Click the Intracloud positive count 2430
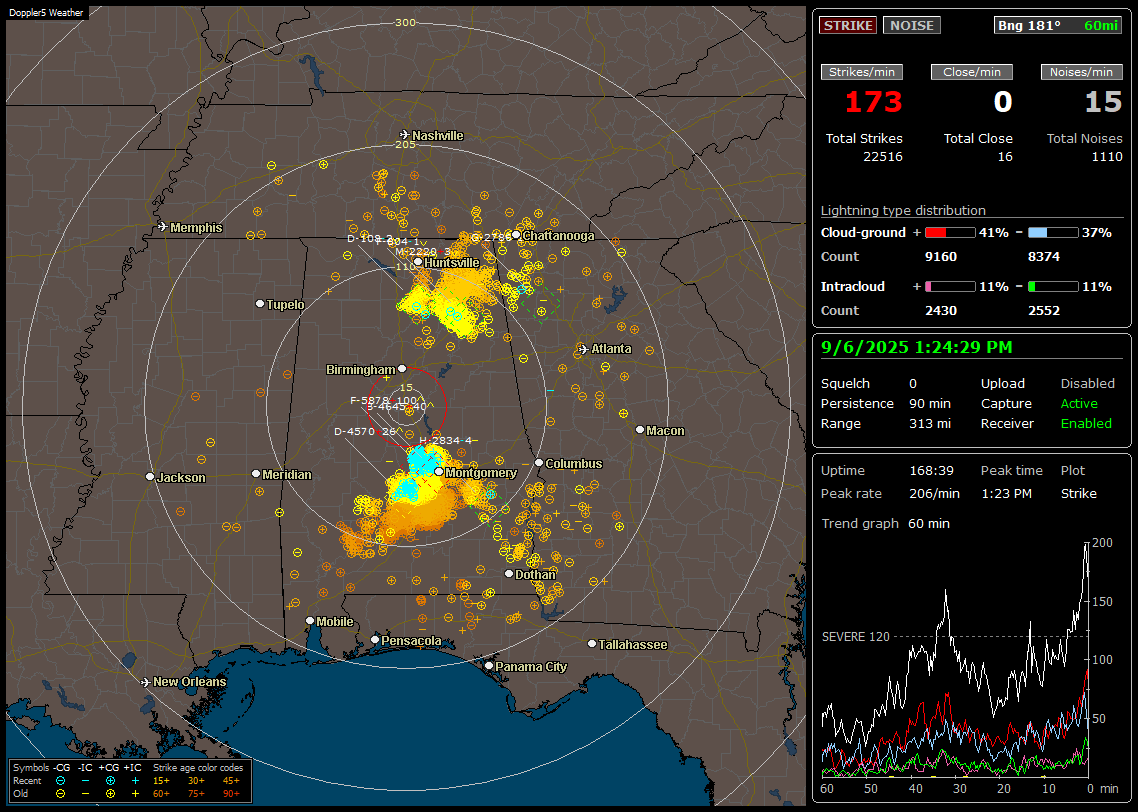Viewport: 1138px width, 812px height. click(941, 311)
